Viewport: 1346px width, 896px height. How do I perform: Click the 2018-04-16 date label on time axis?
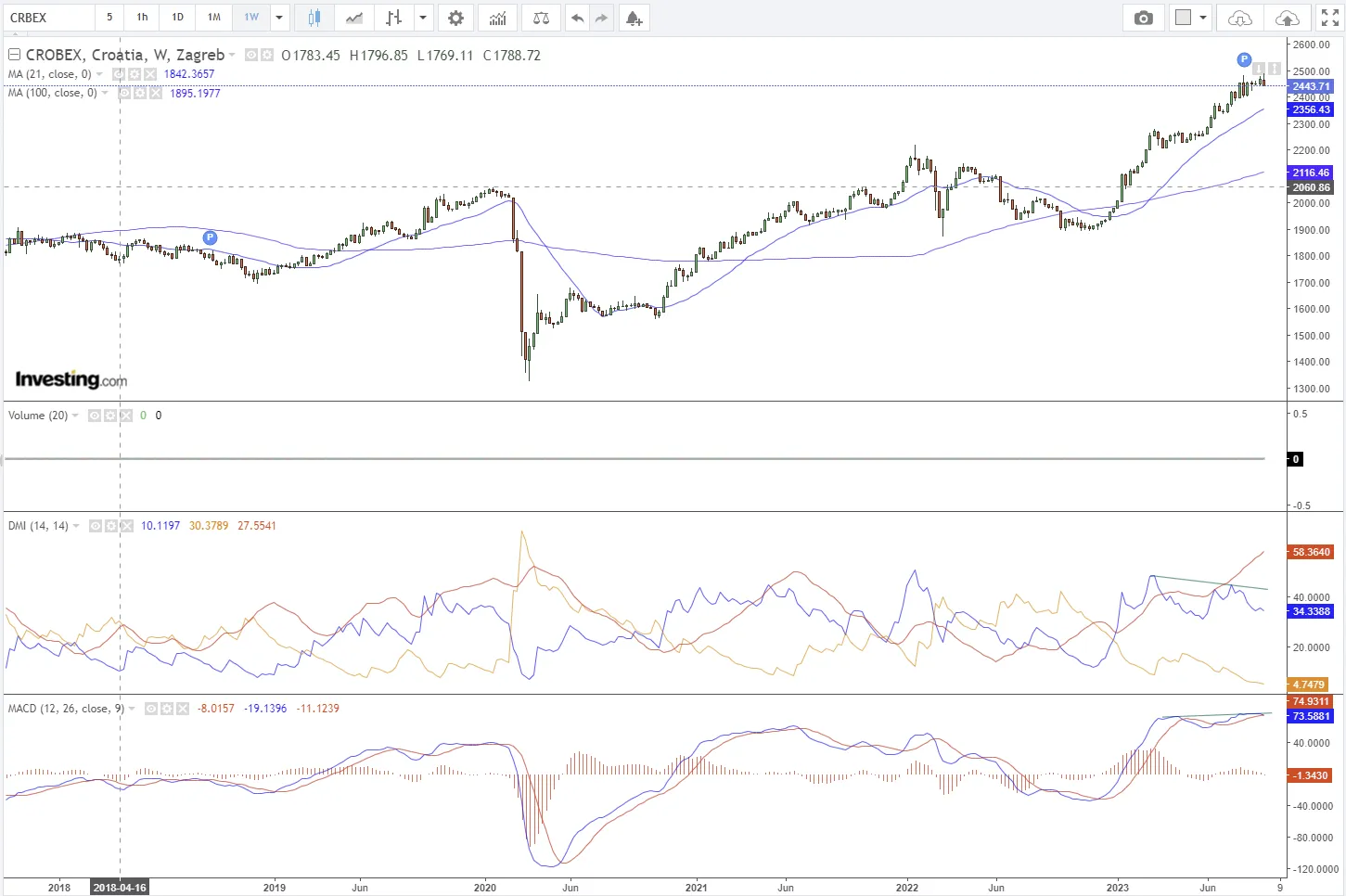coord(120,888)
